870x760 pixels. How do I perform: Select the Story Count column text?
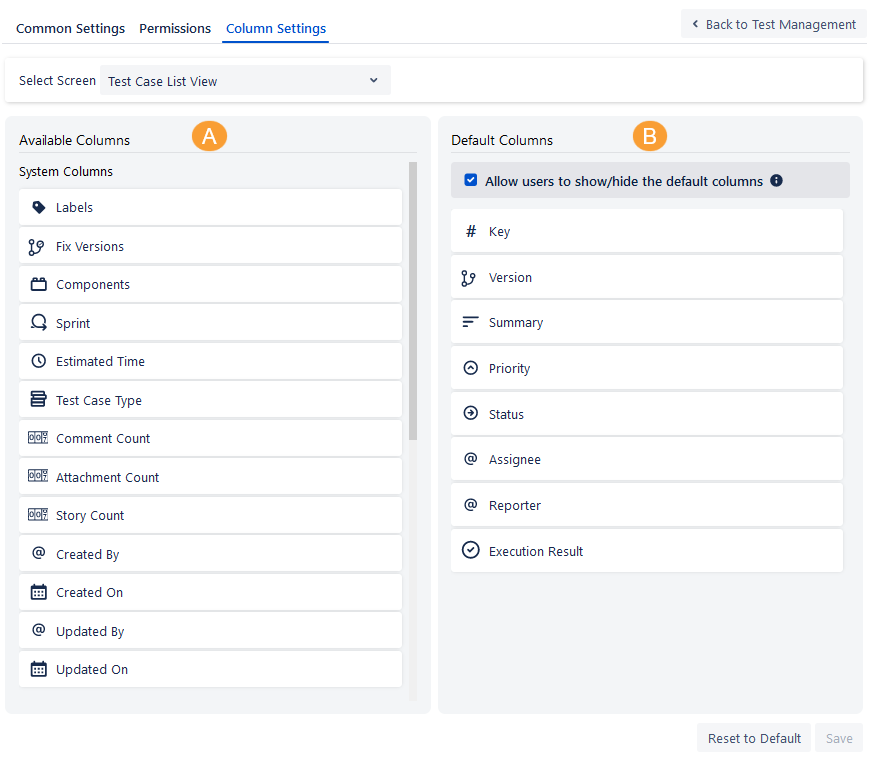90,516
